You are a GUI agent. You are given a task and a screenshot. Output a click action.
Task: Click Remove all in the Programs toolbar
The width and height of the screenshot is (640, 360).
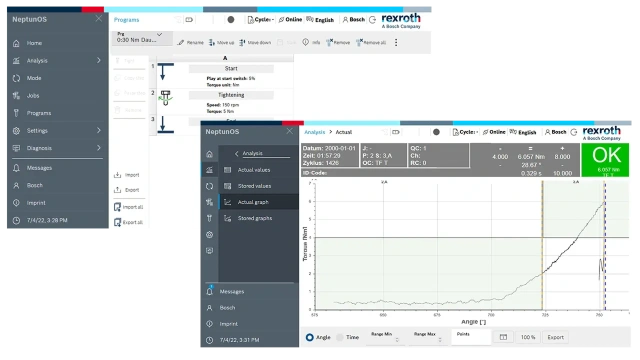click(x=371, y=42)
